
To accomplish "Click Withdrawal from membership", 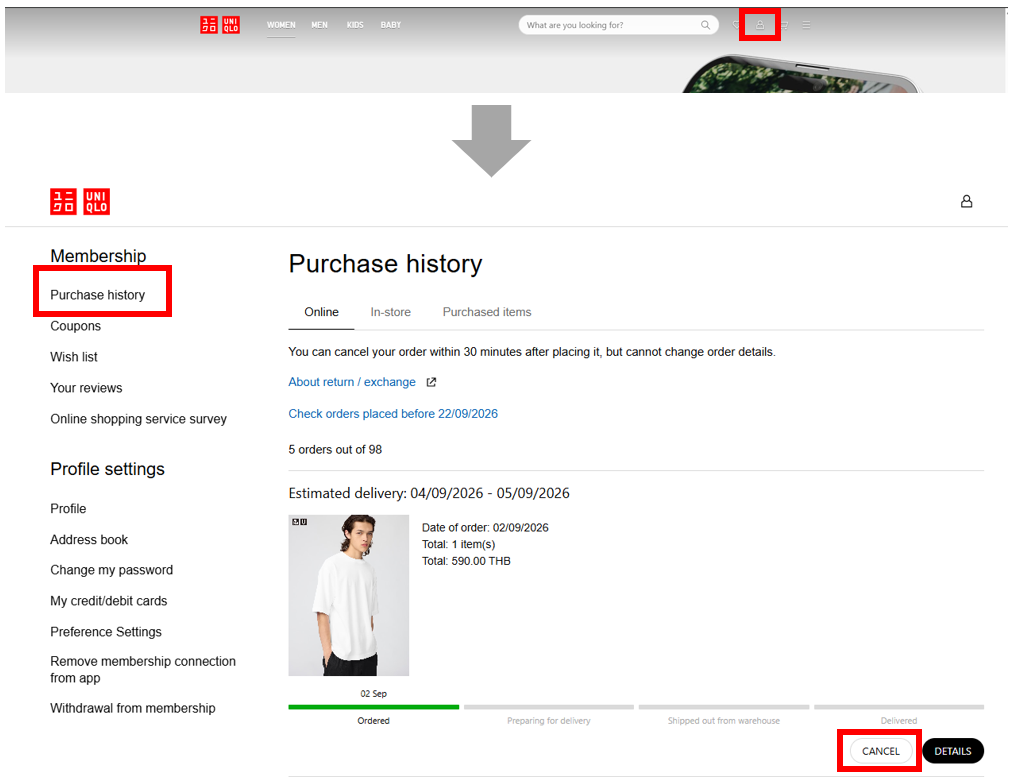I will 133,708.
